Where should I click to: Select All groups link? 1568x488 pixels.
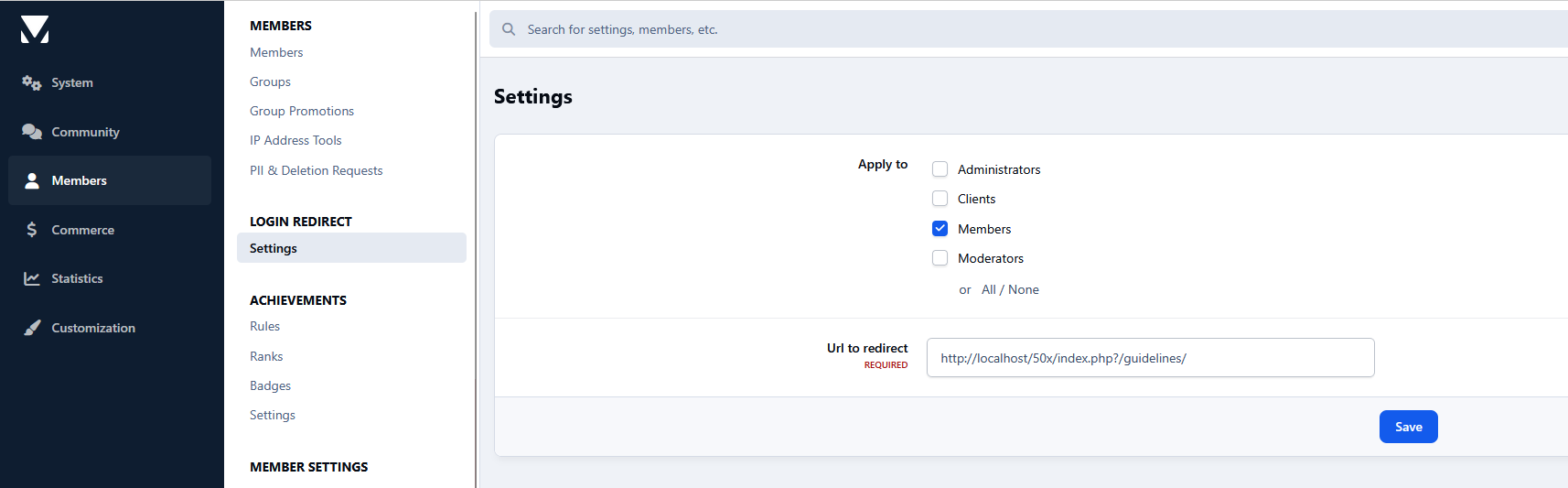click(988, 289)
